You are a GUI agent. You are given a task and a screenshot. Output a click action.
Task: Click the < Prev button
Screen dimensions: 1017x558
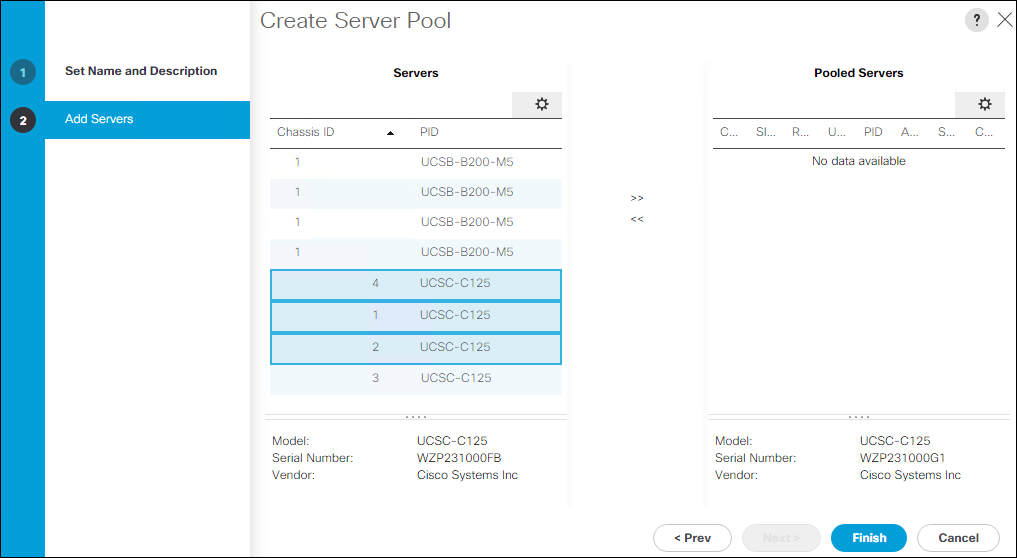692,538
